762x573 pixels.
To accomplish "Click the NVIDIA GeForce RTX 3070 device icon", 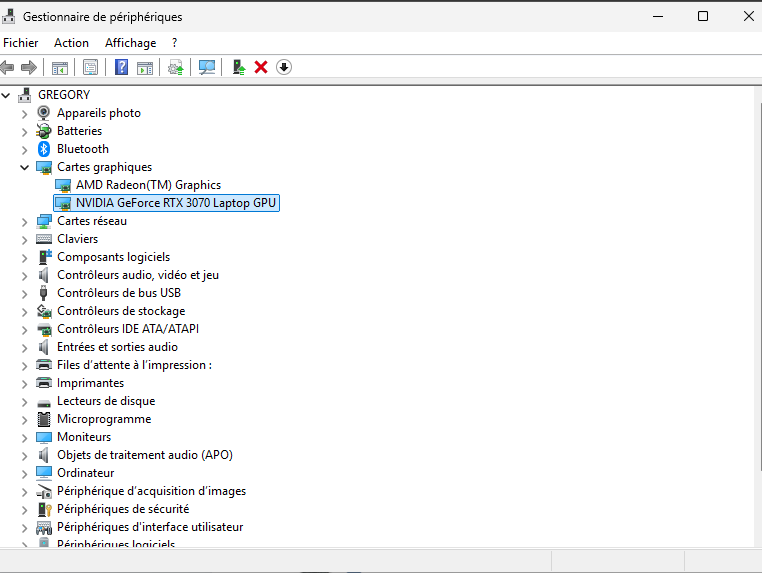I will (x=63, y=203).
